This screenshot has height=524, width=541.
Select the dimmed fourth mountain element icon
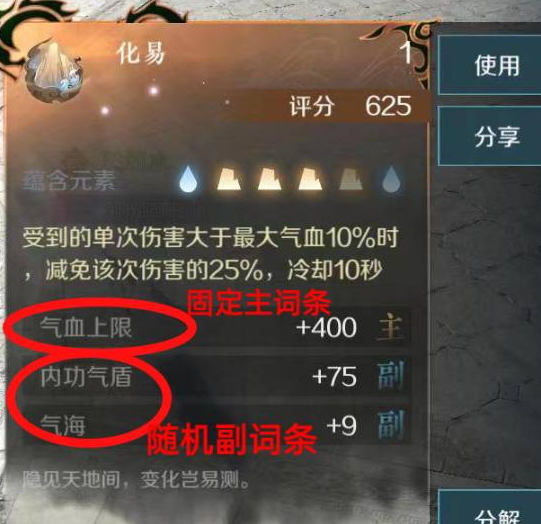click(x=351, y=179)
